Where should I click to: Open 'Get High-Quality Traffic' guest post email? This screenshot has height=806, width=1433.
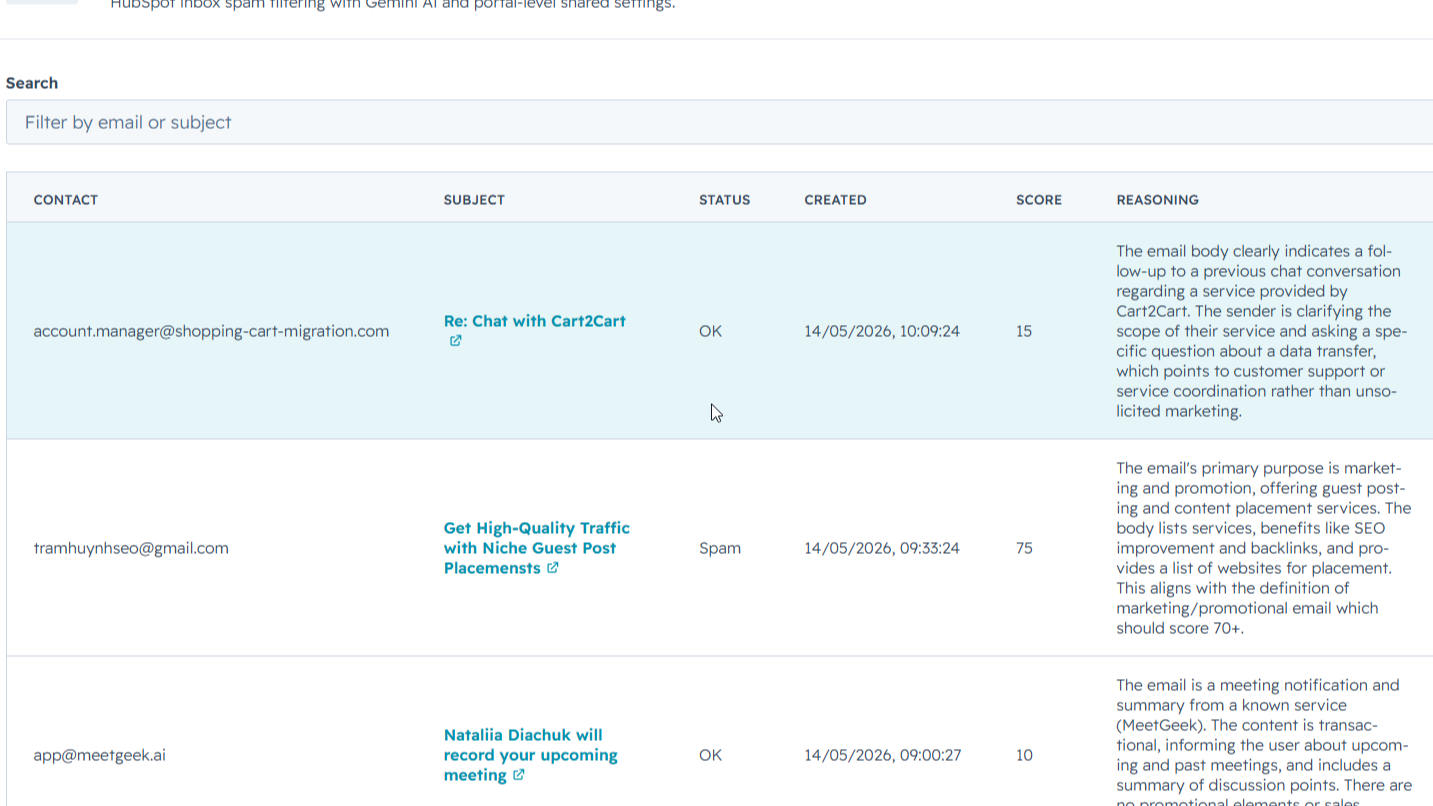pos(537,548)
